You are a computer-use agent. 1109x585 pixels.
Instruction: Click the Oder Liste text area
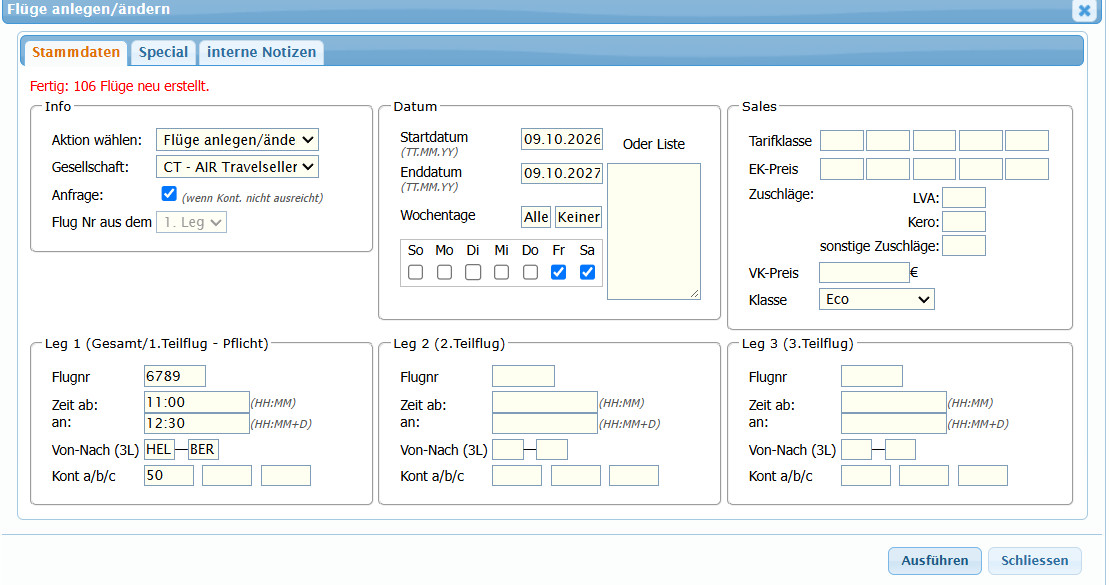(x=654, y=231)
